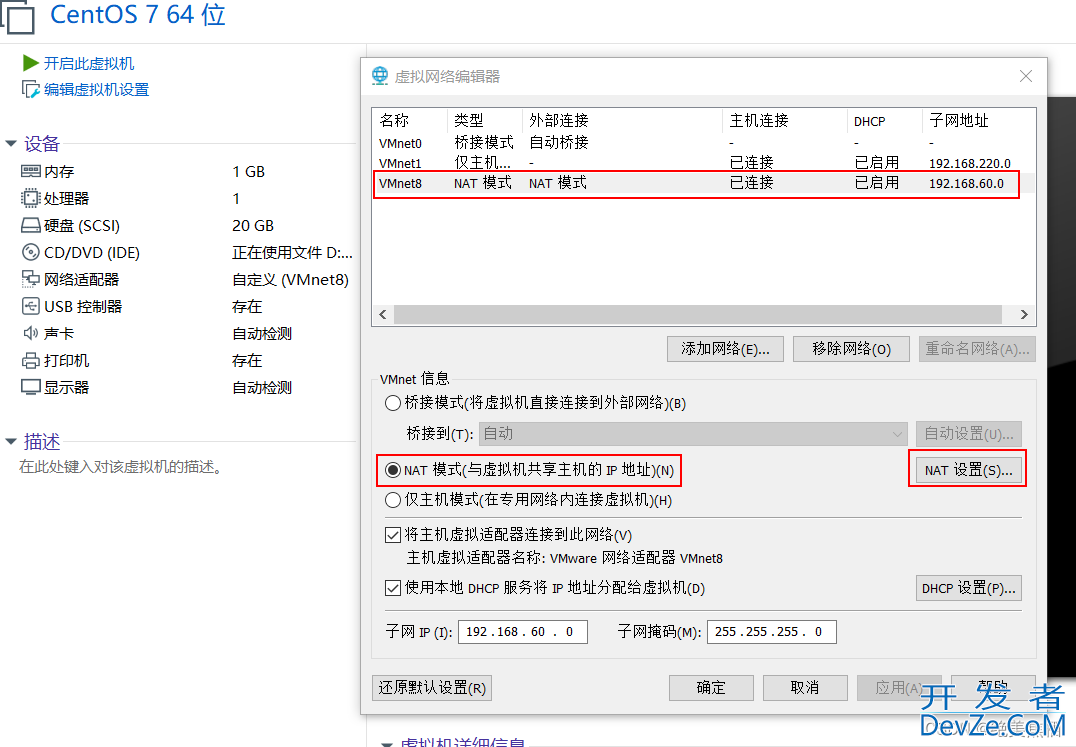Click 开启此虚拟机 link

pos(89,64)
